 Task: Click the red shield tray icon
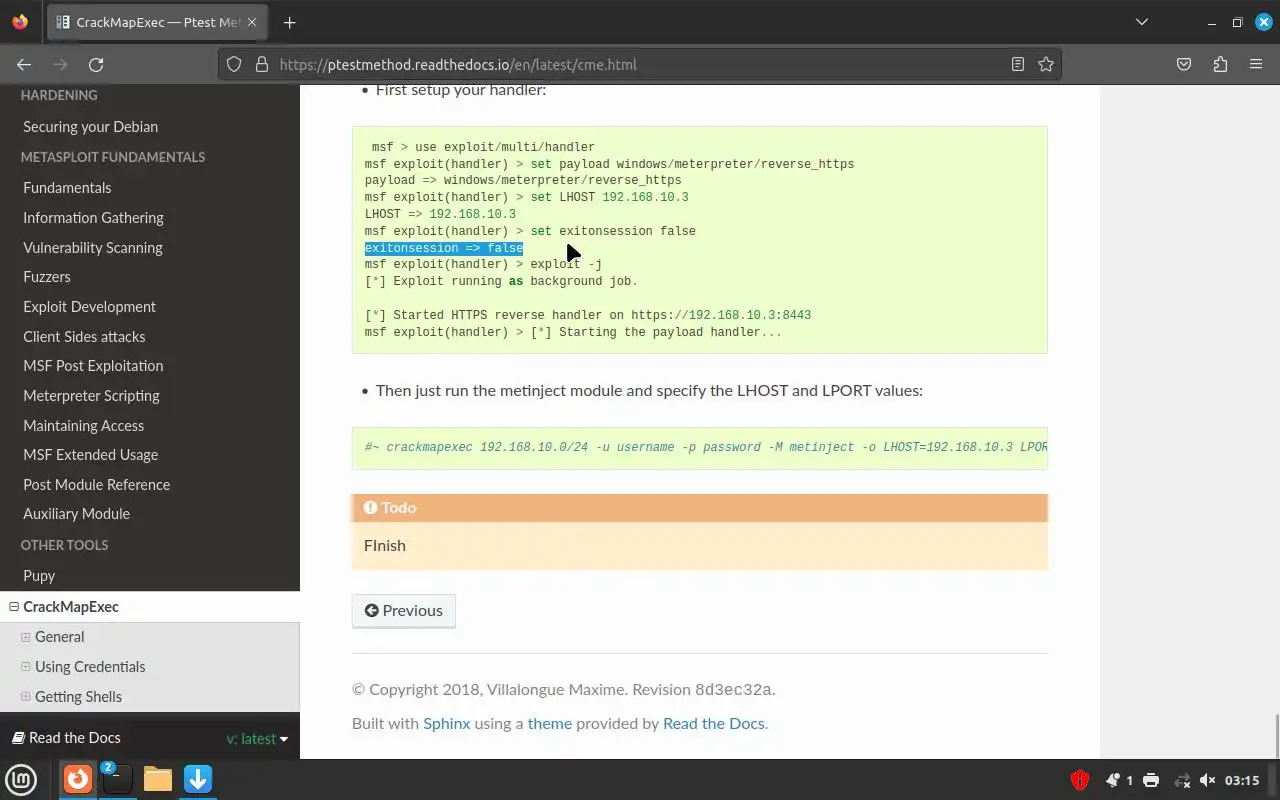pyautogui.click(x=1080, y=780)
